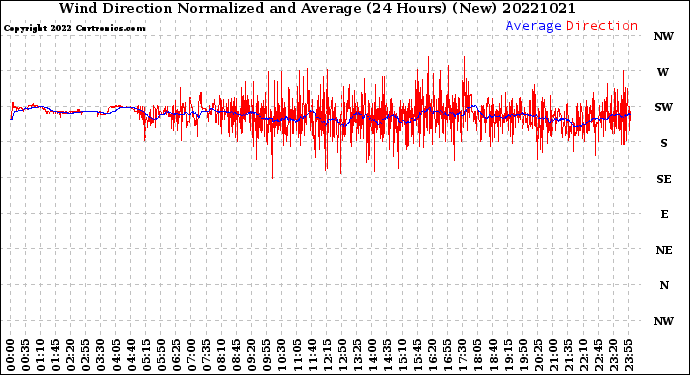Click the 23:20 time axis label
Screen dimensions: 690x375
pos(613,355)
